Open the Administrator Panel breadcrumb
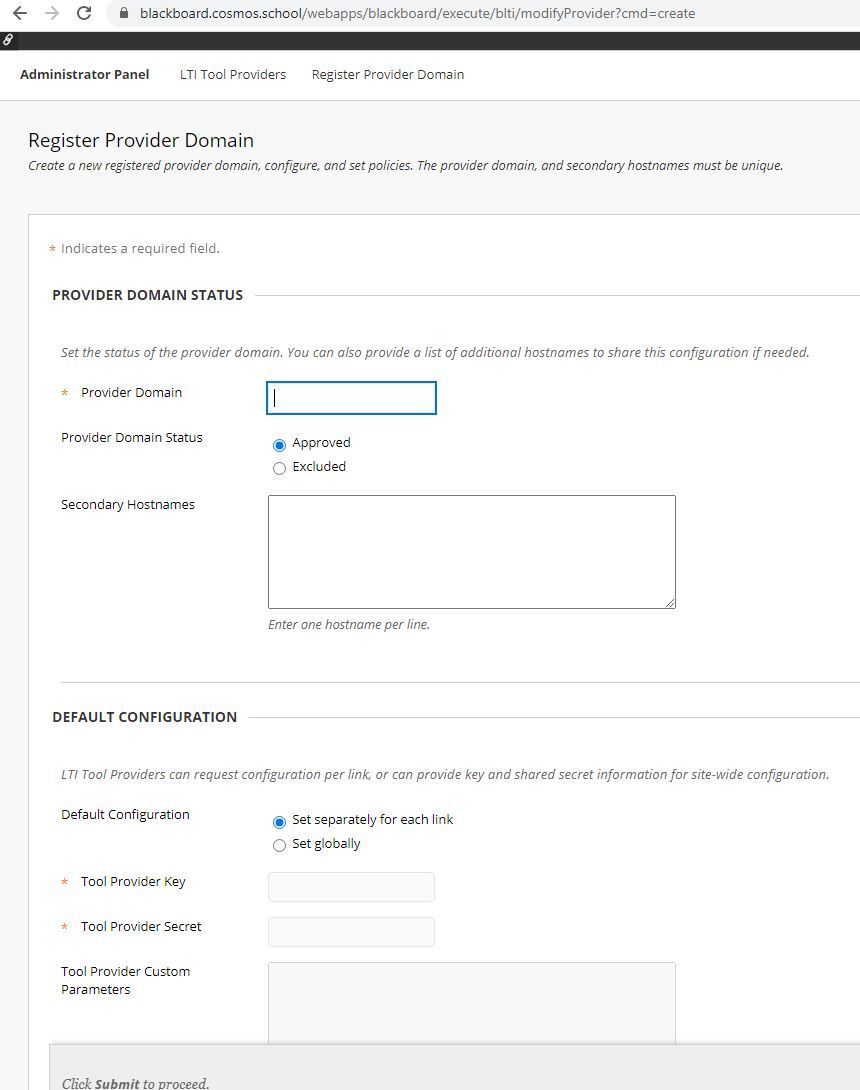The height and width of the screenshot is (1090, 860). coord(85,74)
